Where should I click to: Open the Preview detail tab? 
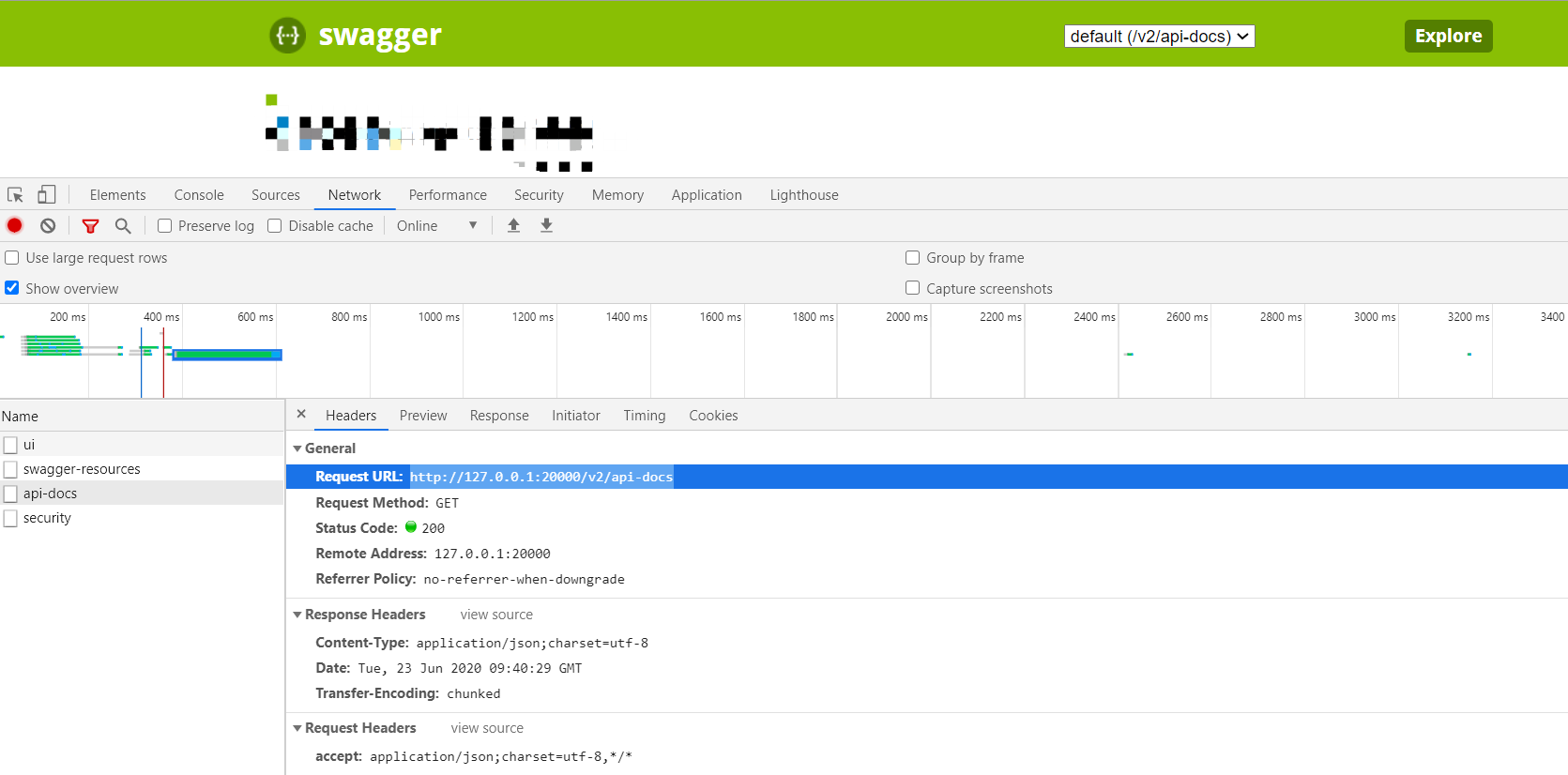pyautogui.click(x=423, y=416)
